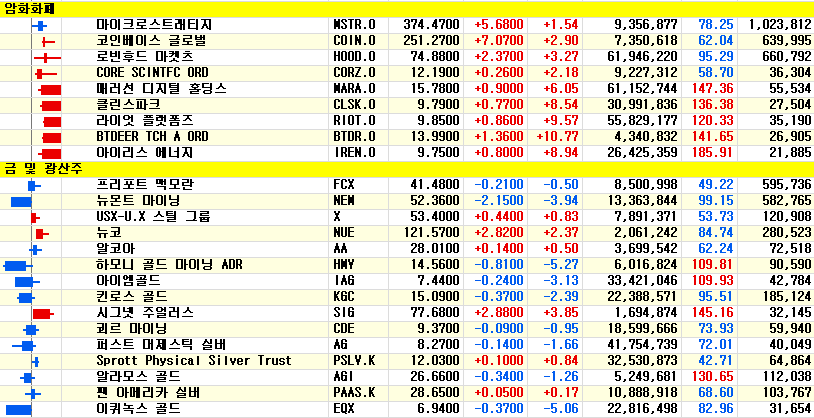Click price 251.2700 for COIN.O
This screenshot has height=418, width=814.
431,41
